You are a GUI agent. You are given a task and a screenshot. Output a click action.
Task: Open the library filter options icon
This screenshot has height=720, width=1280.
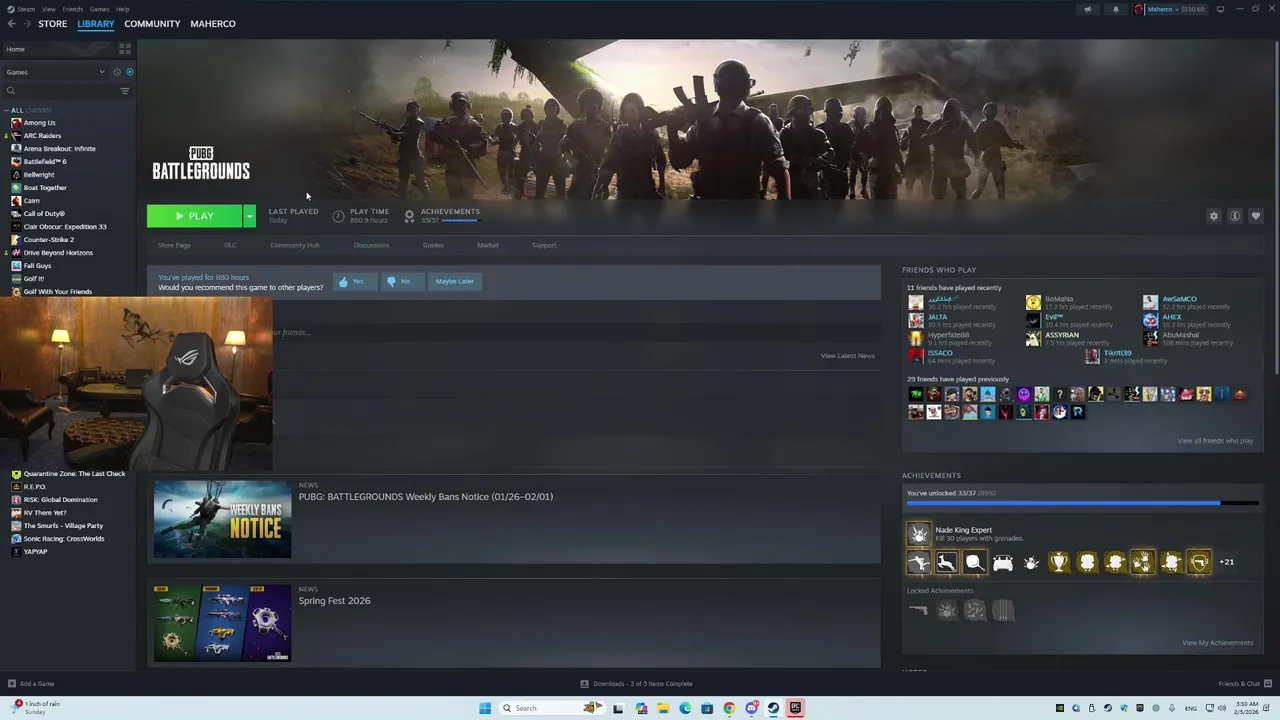tap(125, 91)
